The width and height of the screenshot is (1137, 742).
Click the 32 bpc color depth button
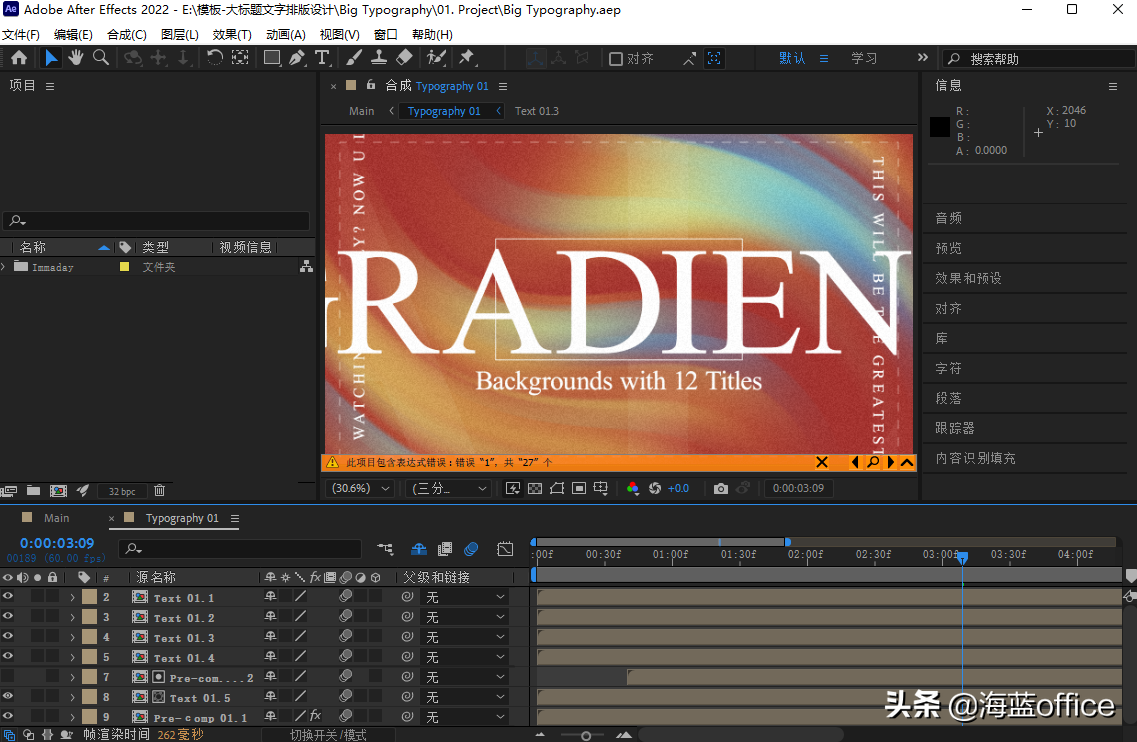point(122,491)
